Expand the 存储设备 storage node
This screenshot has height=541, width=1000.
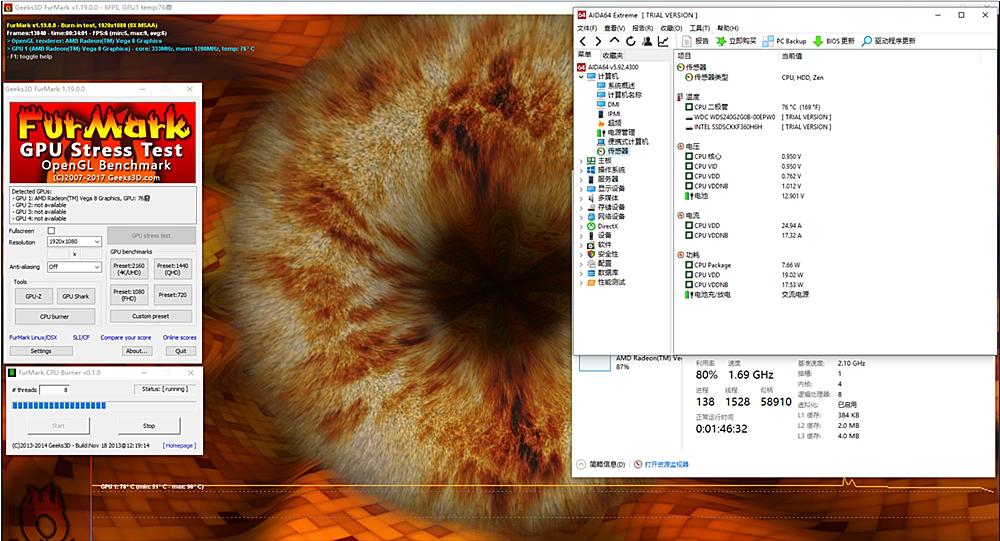[581, 207]
